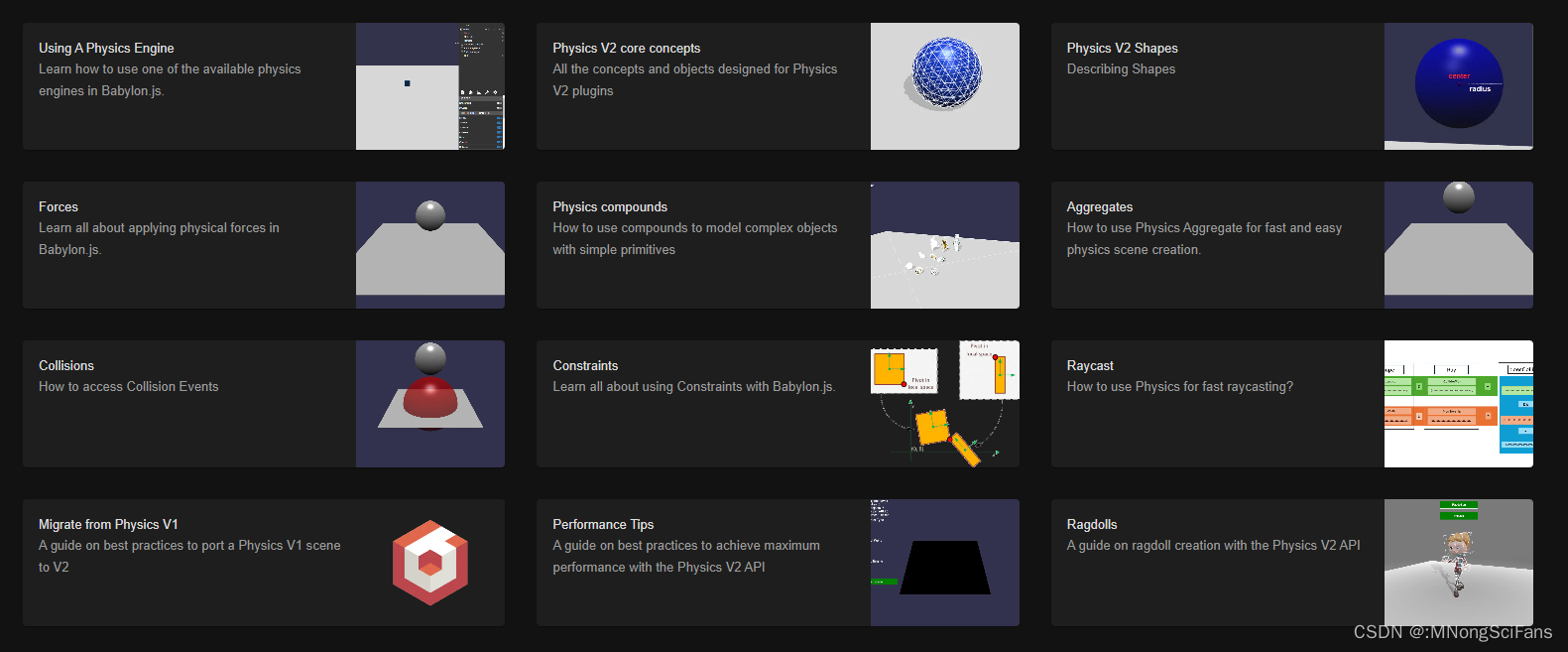Open the Constraints diagram thumbnail
The image size is (1568, 652).
(x=944, y=404)
